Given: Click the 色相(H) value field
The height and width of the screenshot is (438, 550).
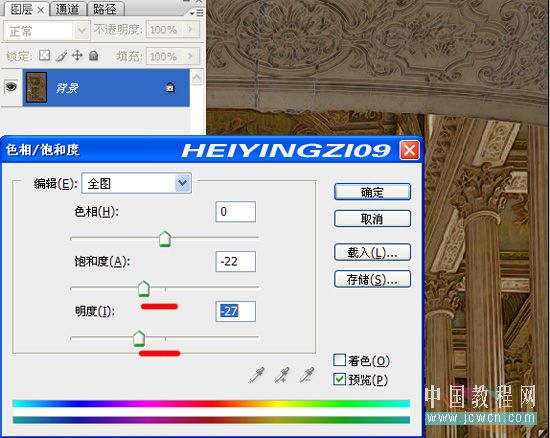Looking at the screenshot, I should [x=235, y=211].
